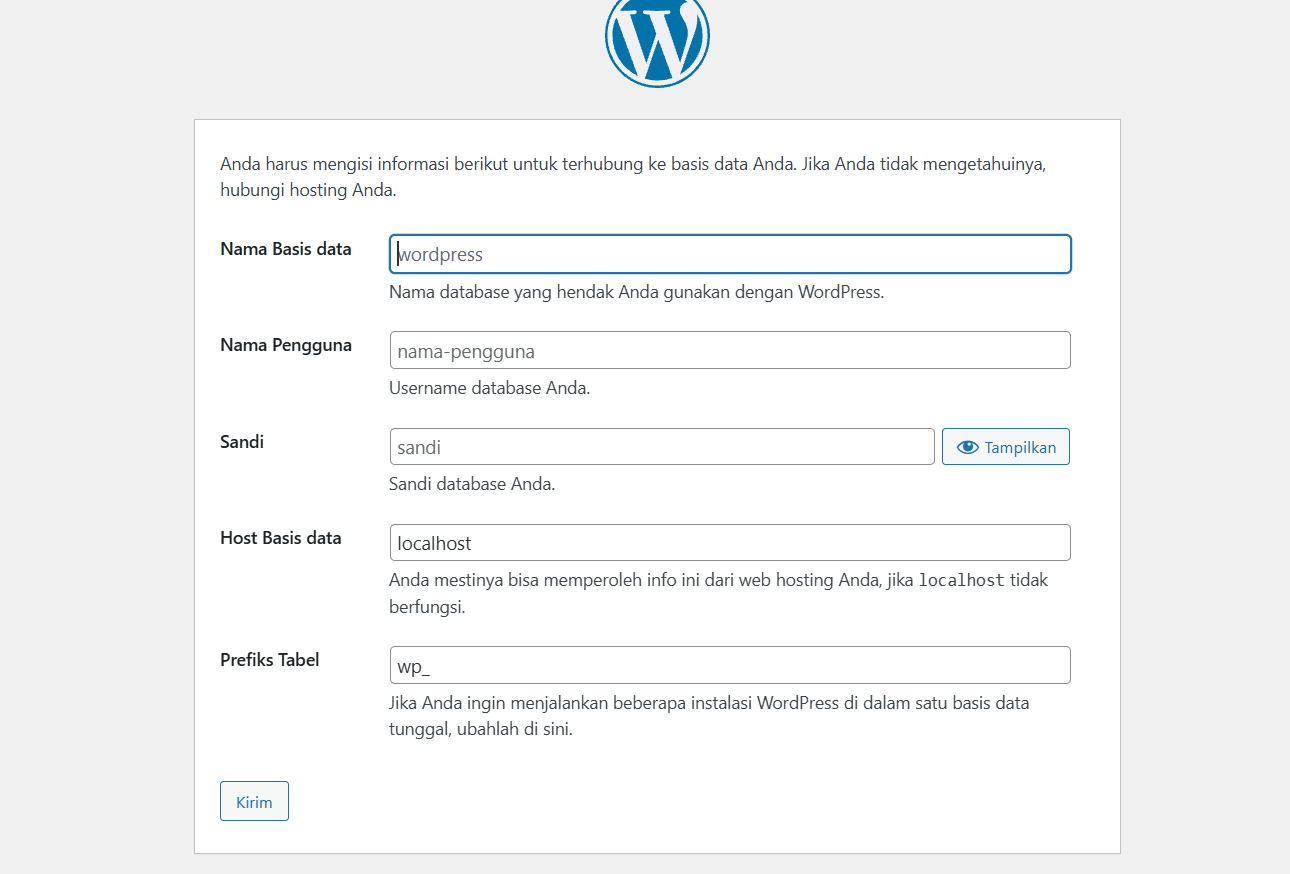The width and height of the screenshot is (1290, 874).
Task: Focus the Nama Basis data input field
Action: tap(730, 254)
